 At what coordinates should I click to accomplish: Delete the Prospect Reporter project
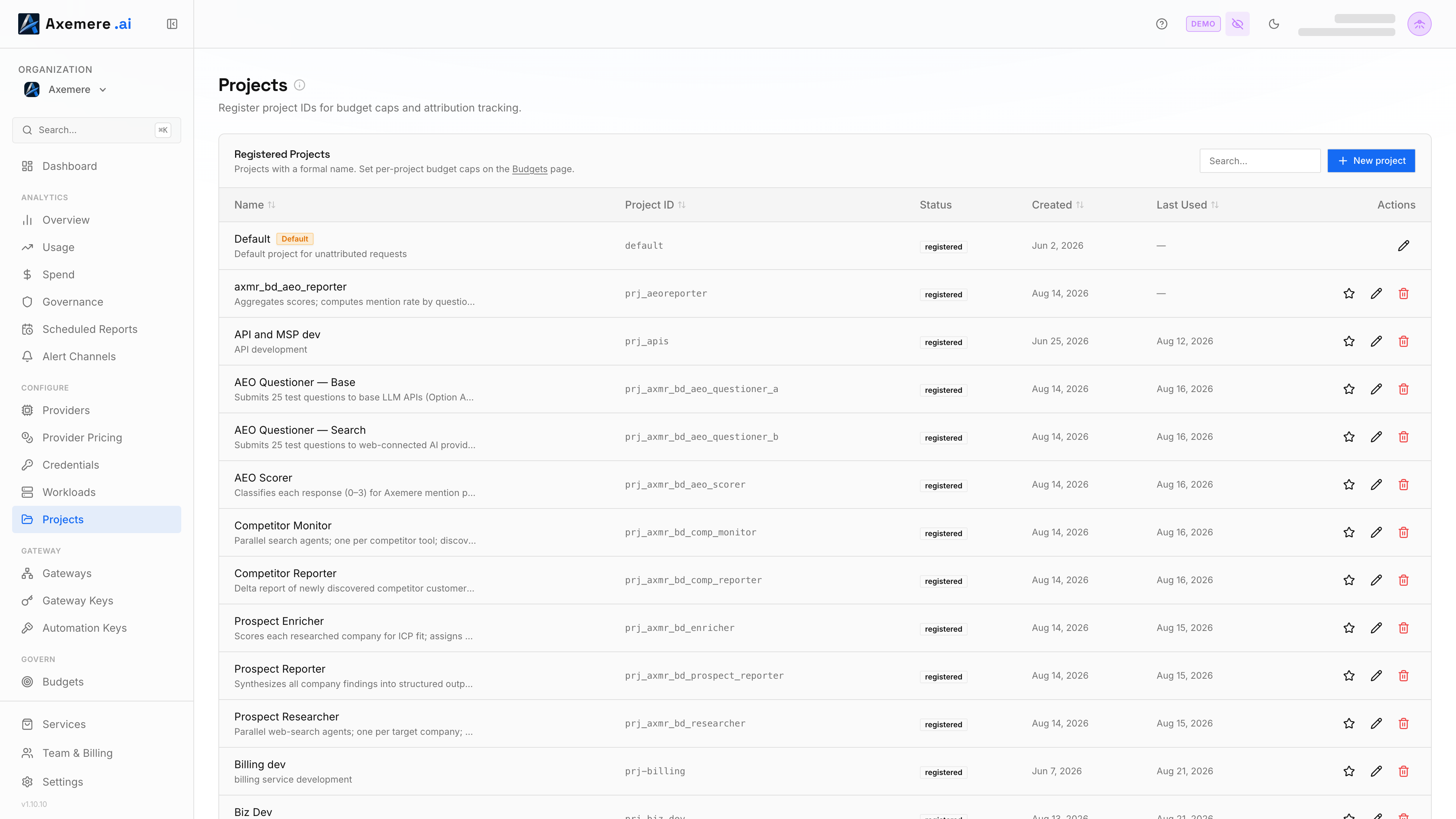(1403, 675)
